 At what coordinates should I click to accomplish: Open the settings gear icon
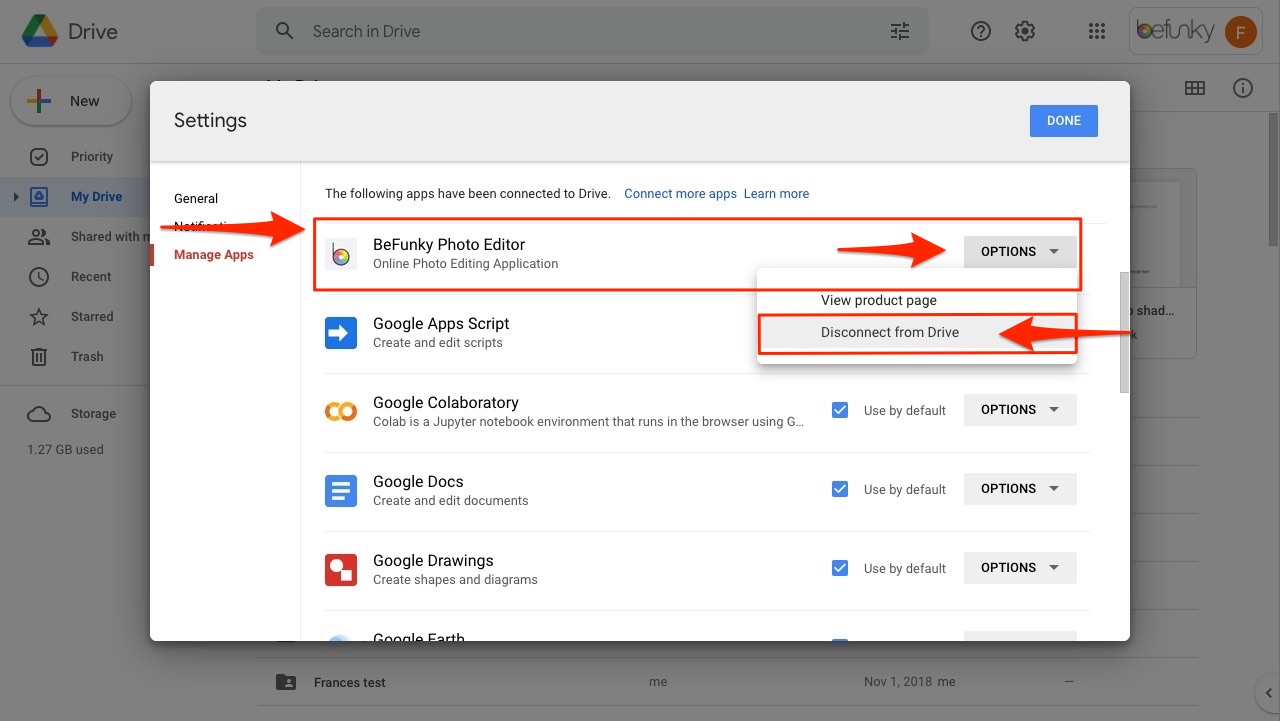coord(1025,31)
